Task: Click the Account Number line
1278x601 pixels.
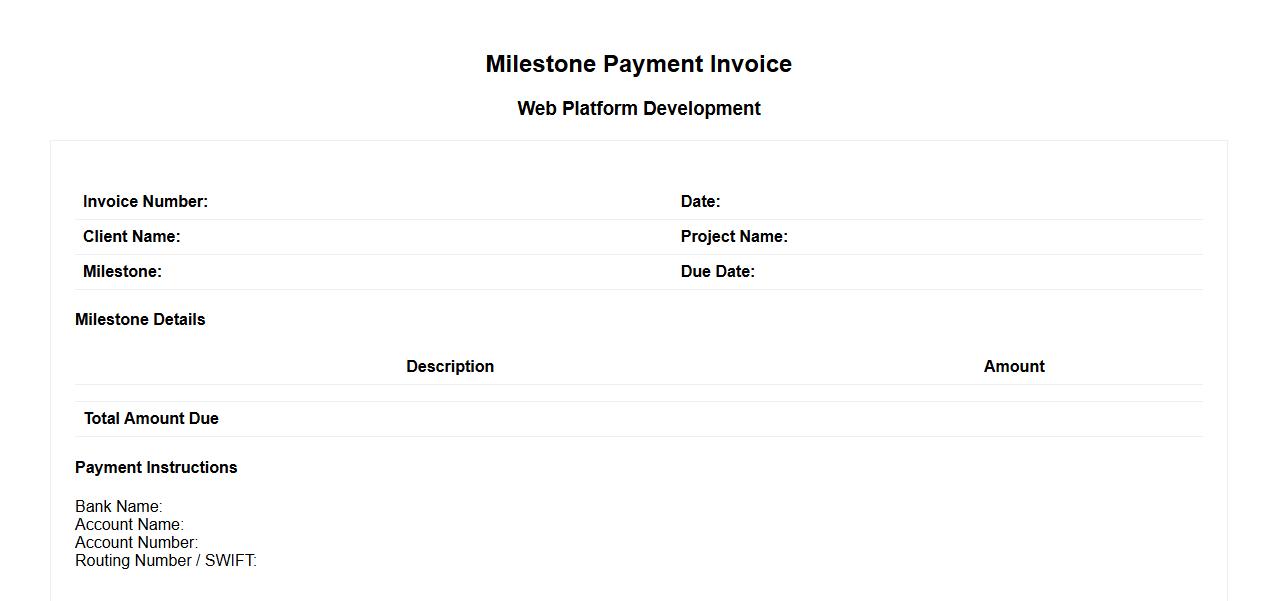Action: 136,543
